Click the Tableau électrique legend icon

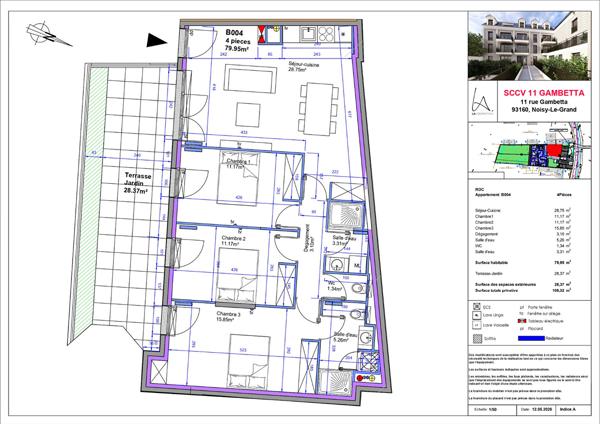coord(521,321)
